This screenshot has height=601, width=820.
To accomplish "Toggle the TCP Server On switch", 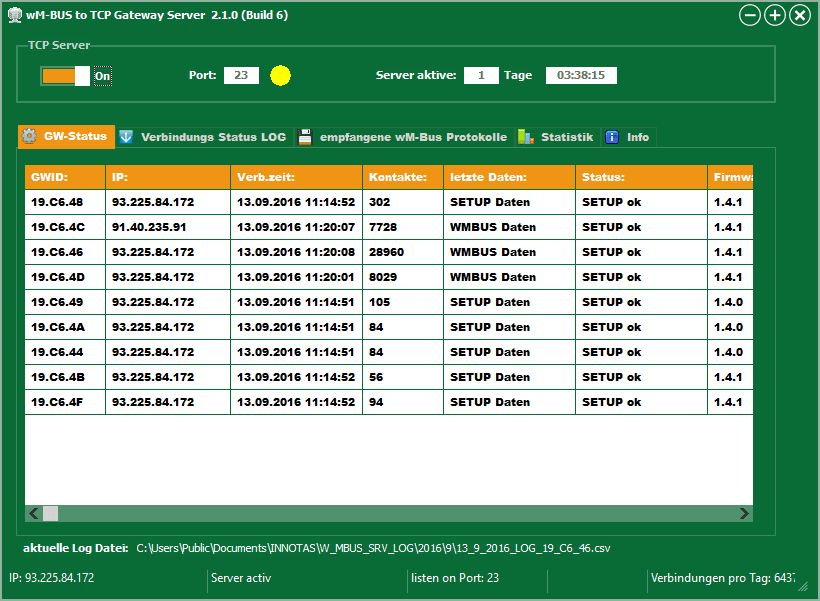I will pos(65,76).
